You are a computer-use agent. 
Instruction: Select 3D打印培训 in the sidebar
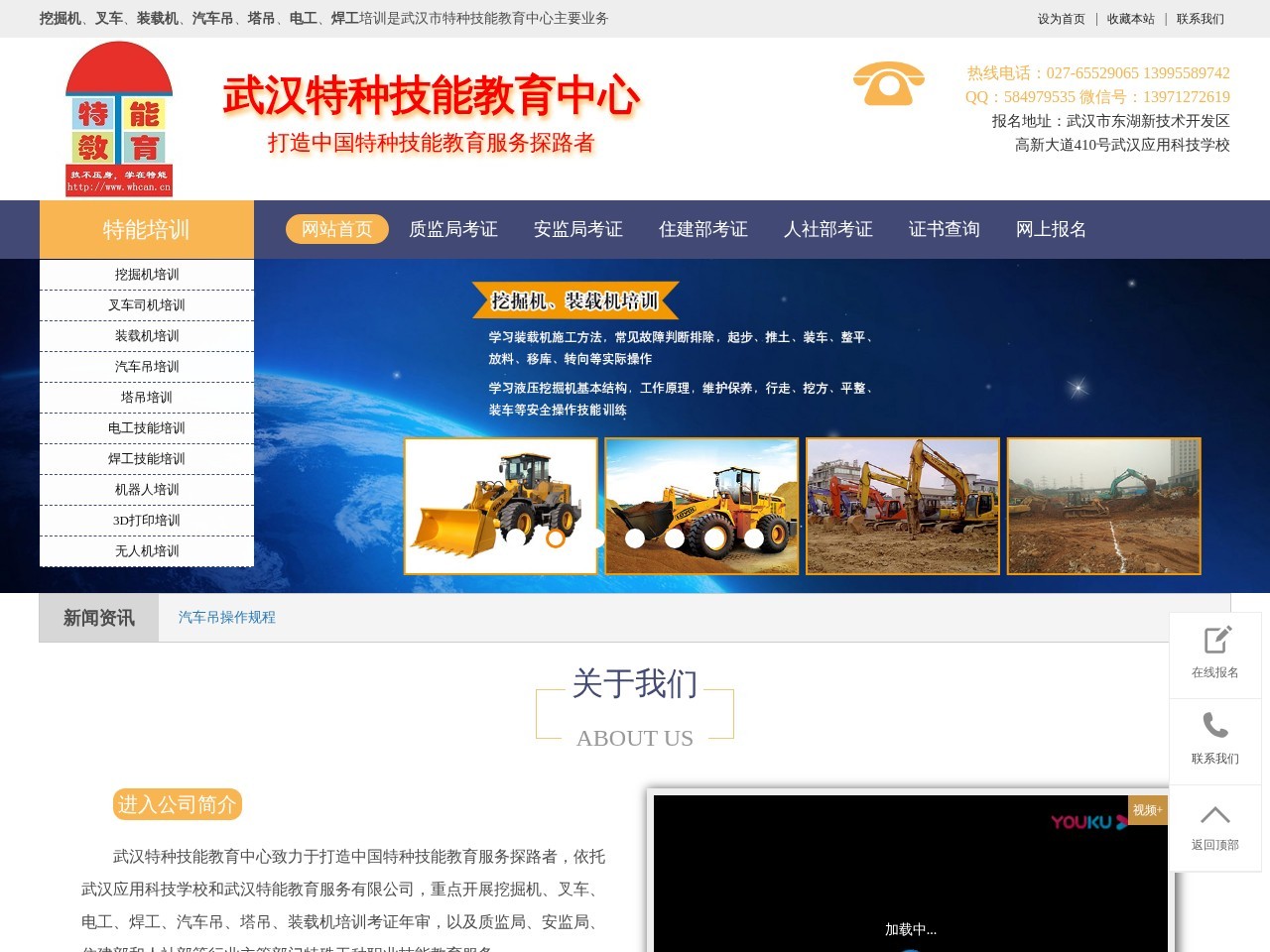click(x=147, y=521)
